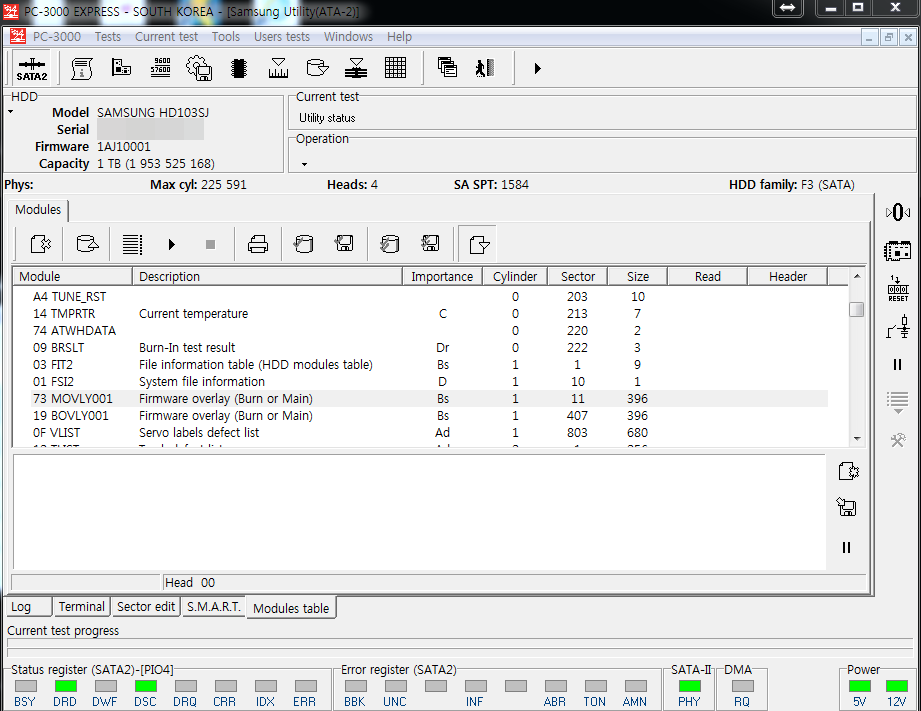Click the save floppy icon beside log area
This screenshot has height=711, width=921.
pos(846,507)
